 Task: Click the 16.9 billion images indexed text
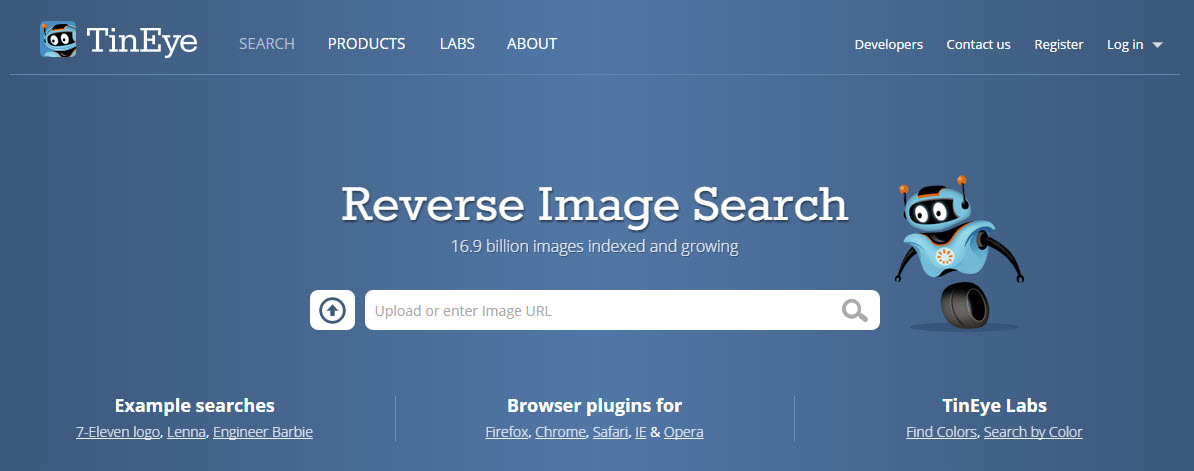coord(595,247)
